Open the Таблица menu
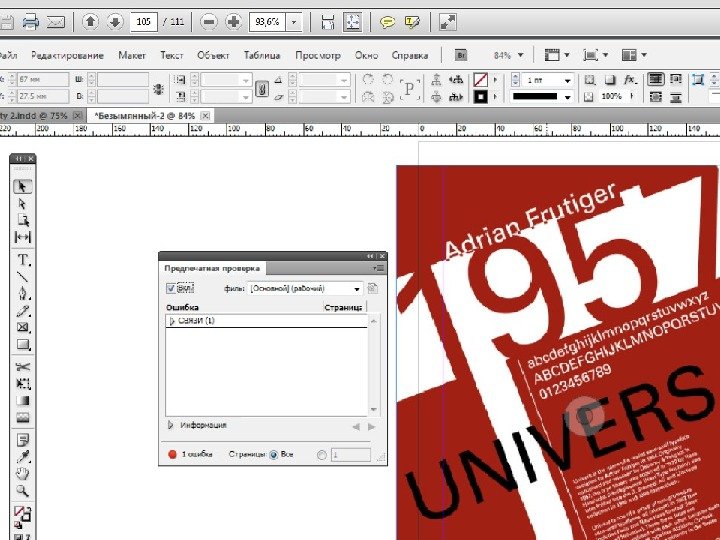Image resolution: width=720 pixels, height=540 pixels. pyautogui.click(x=262, y=56)
